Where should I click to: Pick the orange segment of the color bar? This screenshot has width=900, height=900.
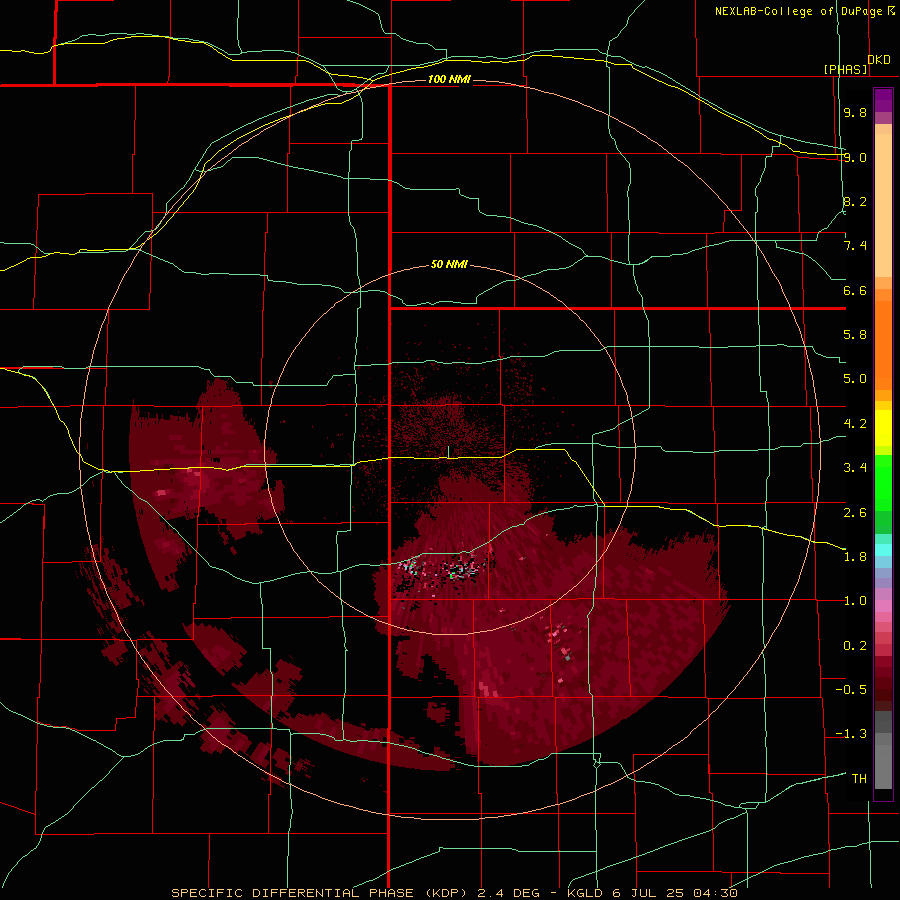[x=883, y=344]
